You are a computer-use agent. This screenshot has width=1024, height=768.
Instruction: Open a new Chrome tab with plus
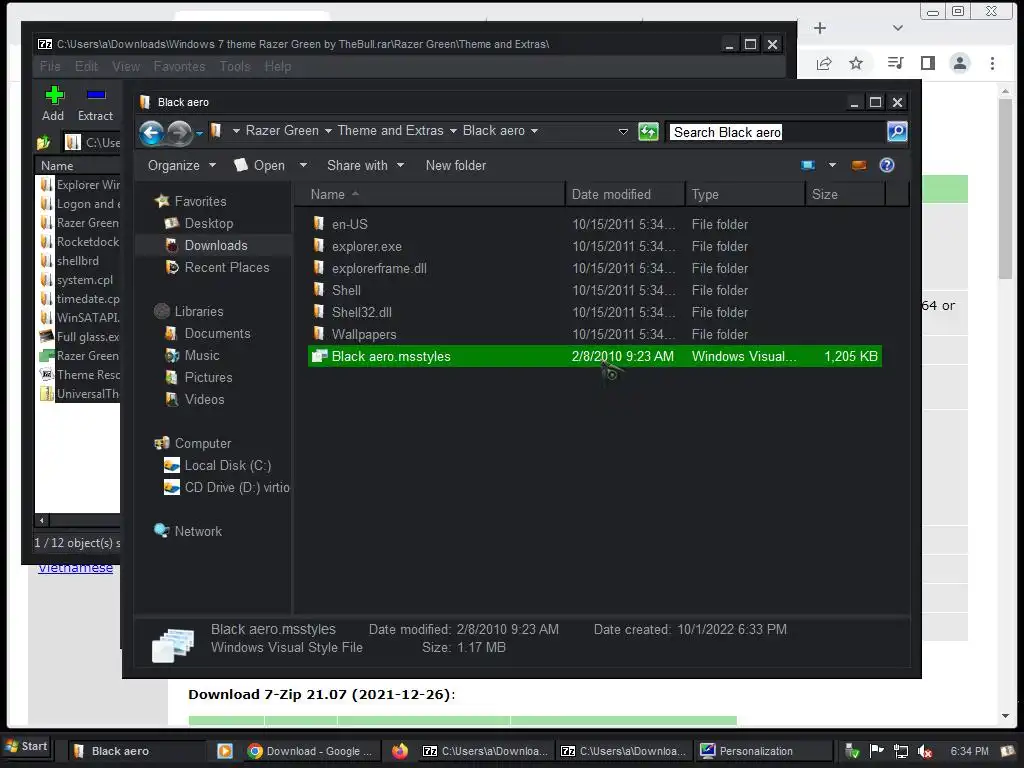(x=820, y=28)
